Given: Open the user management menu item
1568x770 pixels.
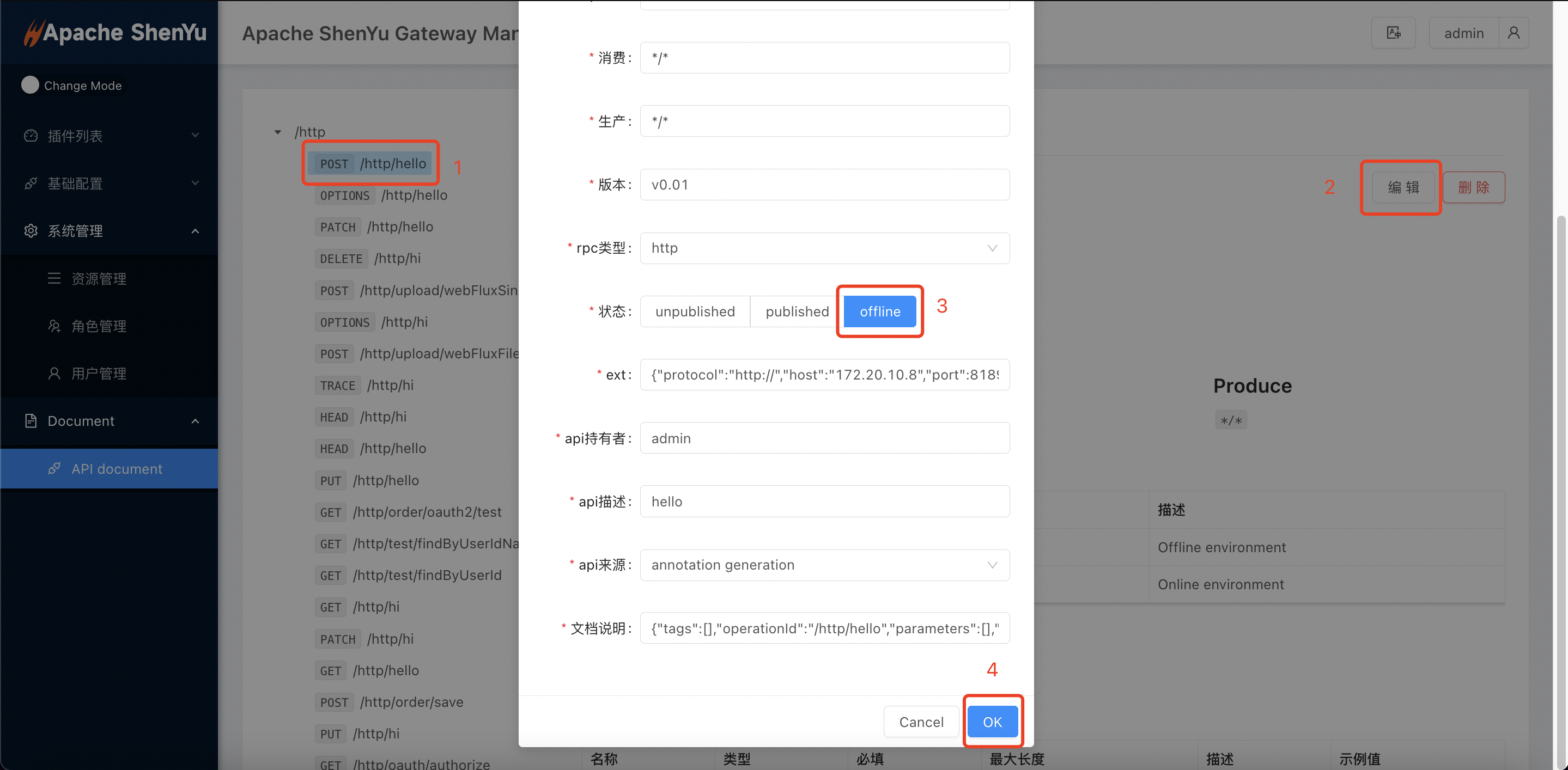Looking at the screenshot, I should [x=99, y=374].
